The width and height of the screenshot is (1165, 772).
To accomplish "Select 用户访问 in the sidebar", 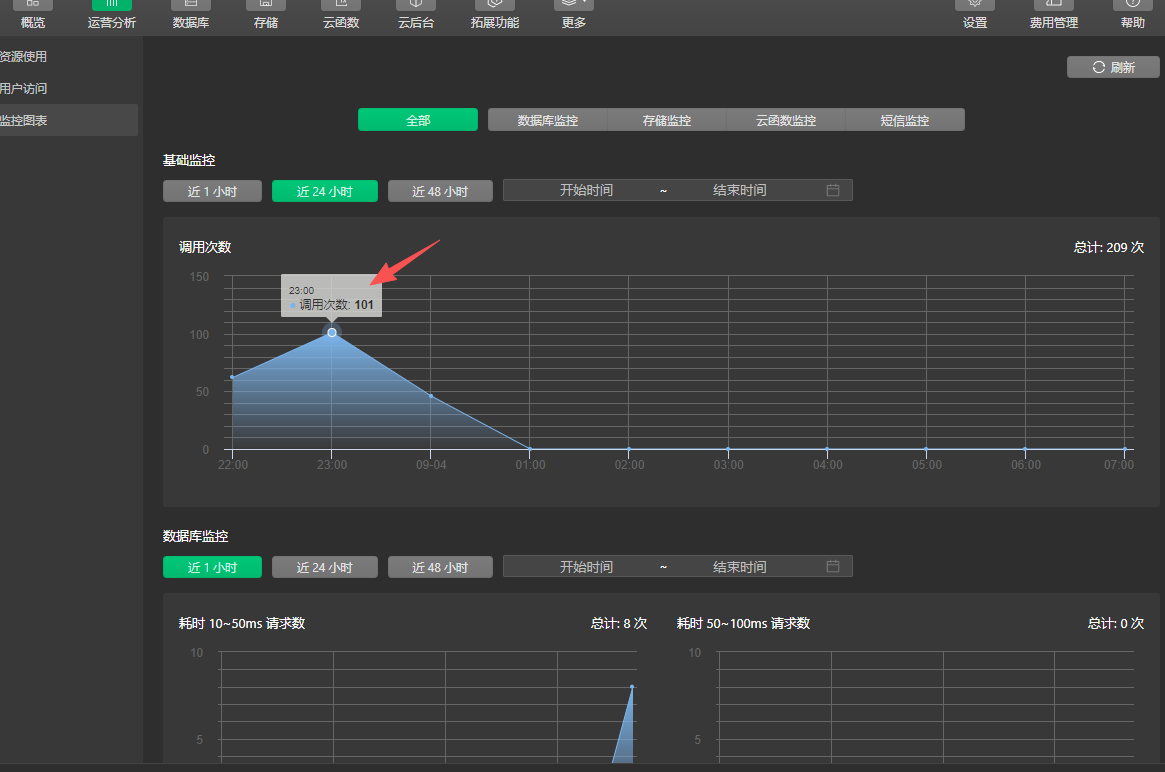I will tap(68, 88).
